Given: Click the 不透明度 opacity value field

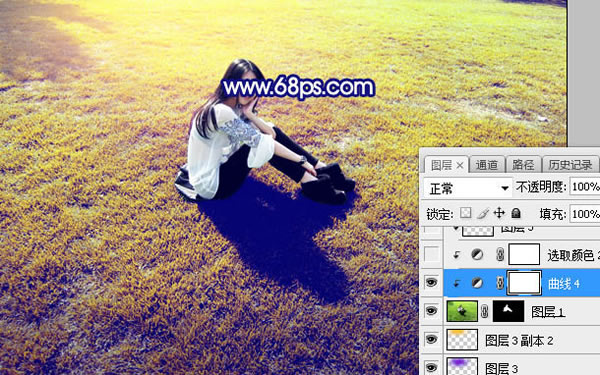Looking at the screenshot, I should click(x=585, y=187).
